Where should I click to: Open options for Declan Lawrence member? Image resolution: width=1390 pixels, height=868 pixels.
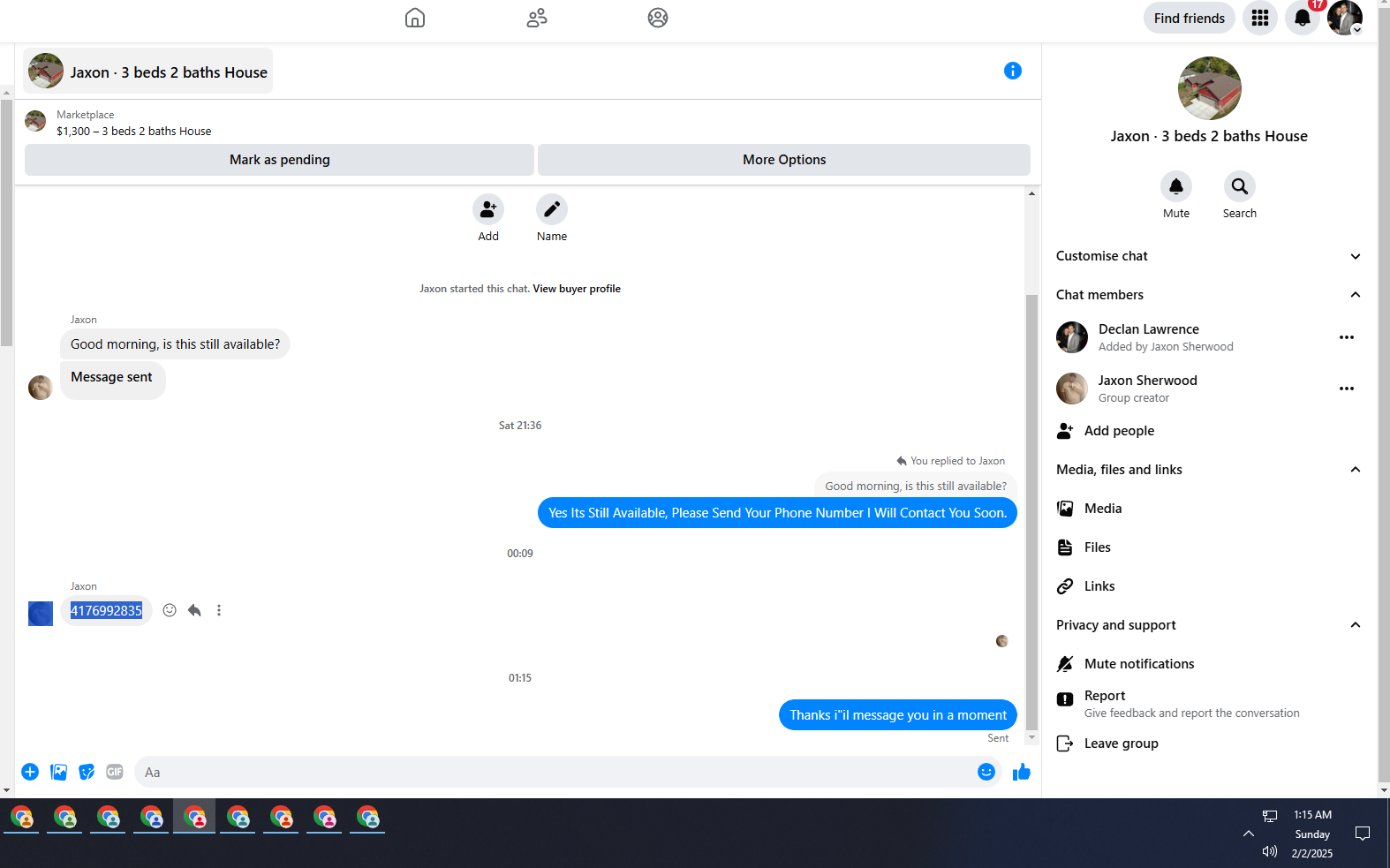click(x=1346, y=337)
